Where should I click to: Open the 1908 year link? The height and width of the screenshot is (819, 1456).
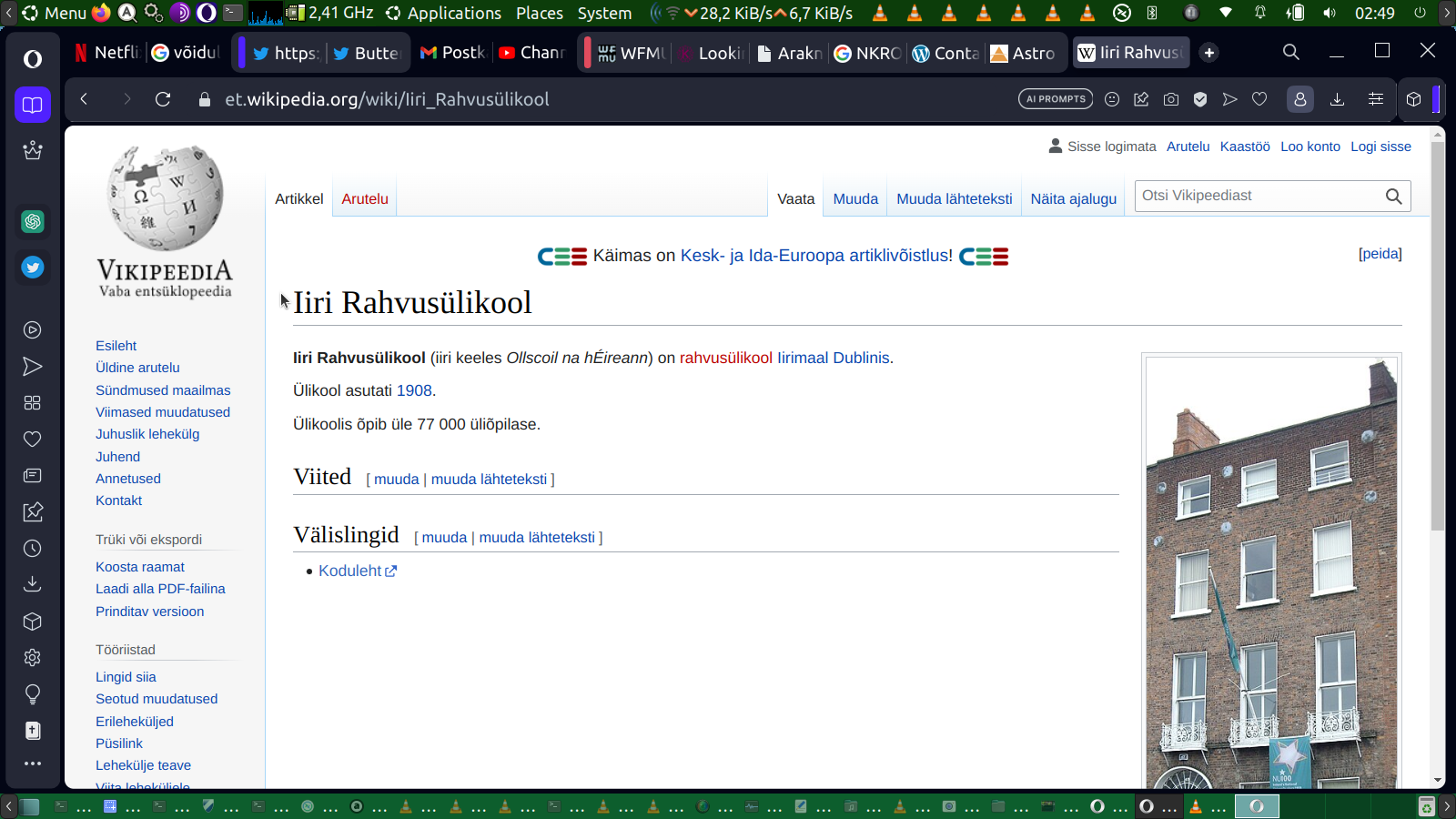[414, 390]
